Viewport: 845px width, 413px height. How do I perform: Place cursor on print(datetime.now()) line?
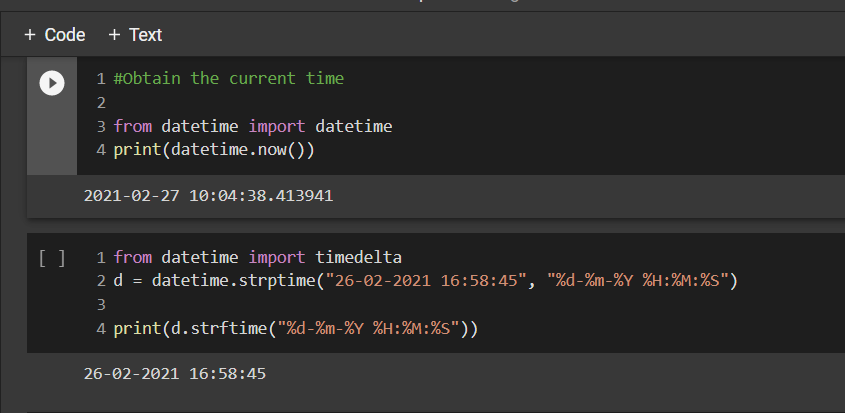214,150
